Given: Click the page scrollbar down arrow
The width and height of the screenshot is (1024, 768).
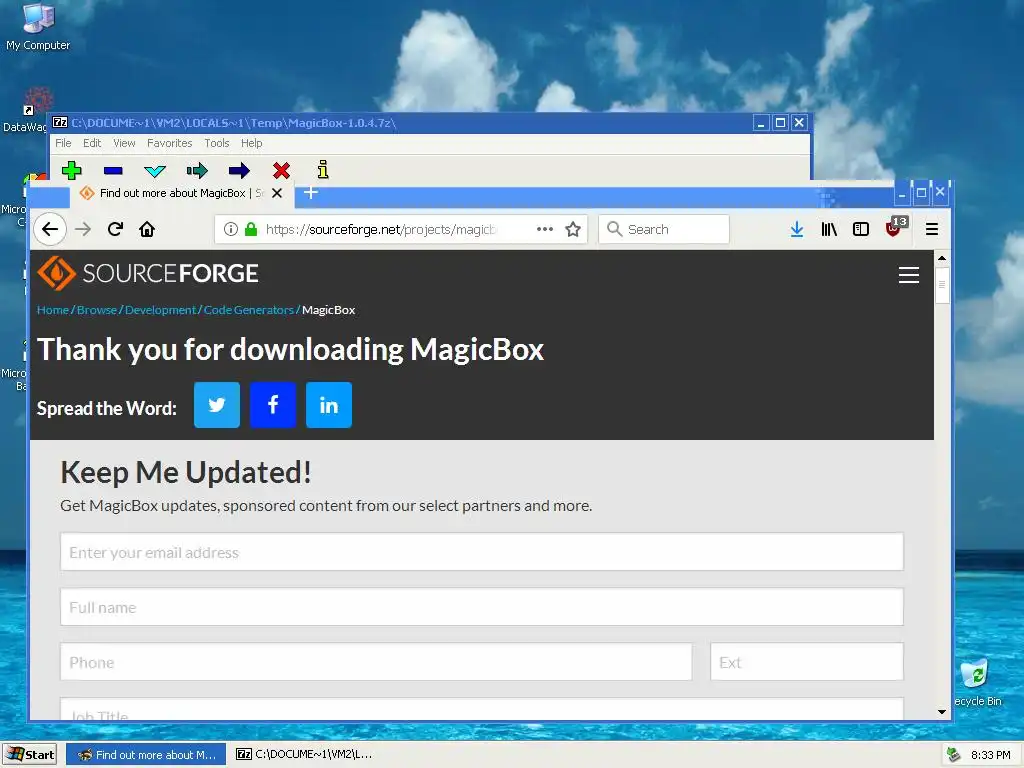Looking at the screenshot, I should pyautogui.click(x=942, y=711).
